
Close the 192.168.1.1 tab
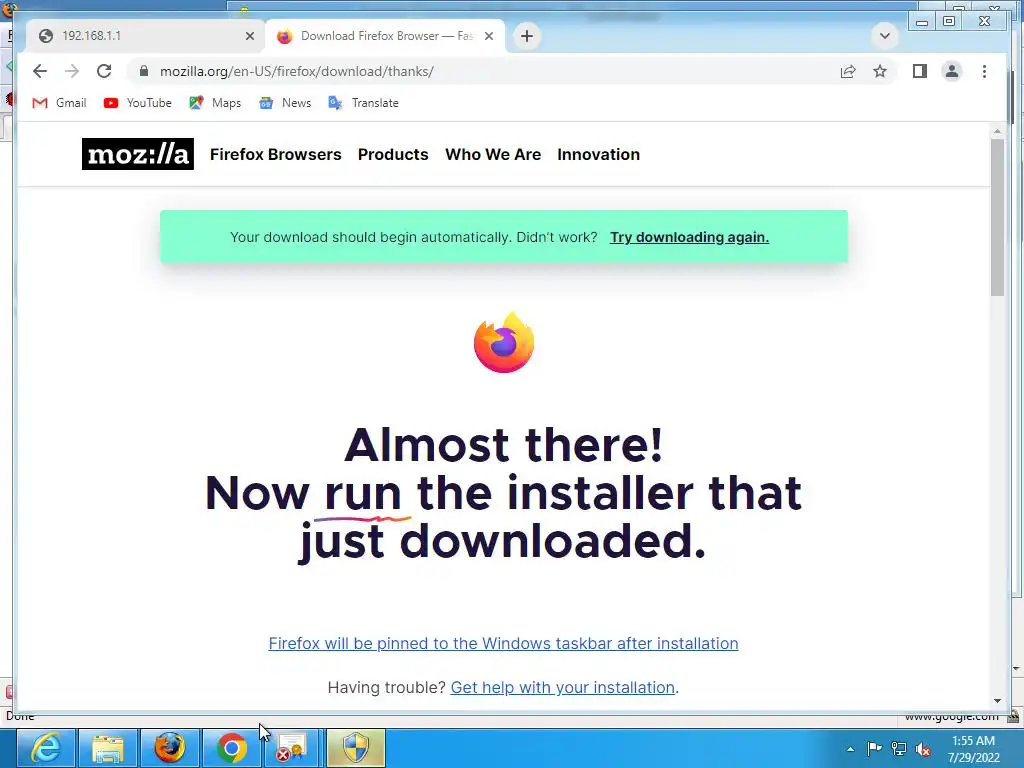click(249, 36)
